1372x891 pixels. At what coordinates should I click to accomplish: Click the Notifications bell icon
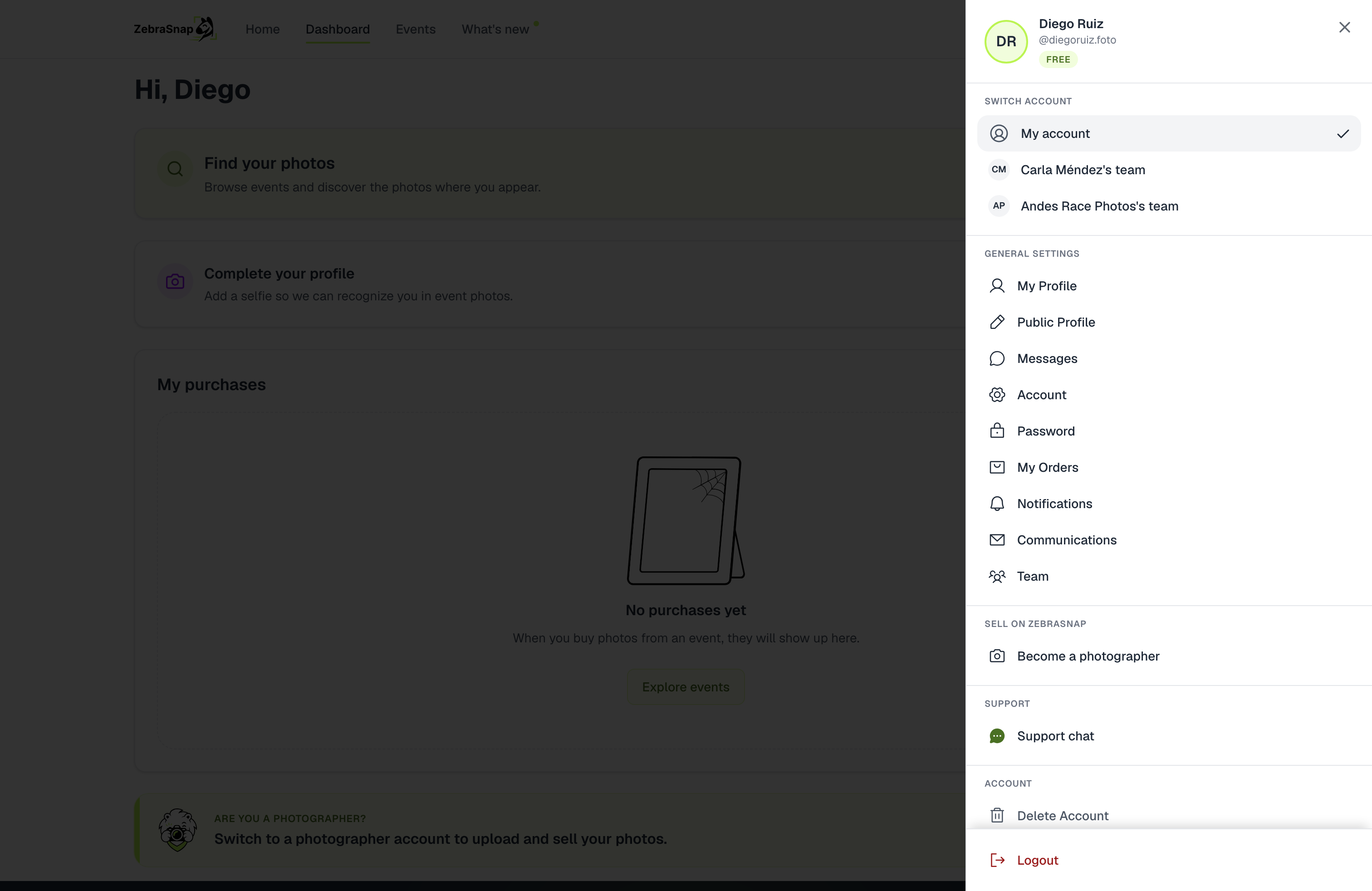click(997, 504)
